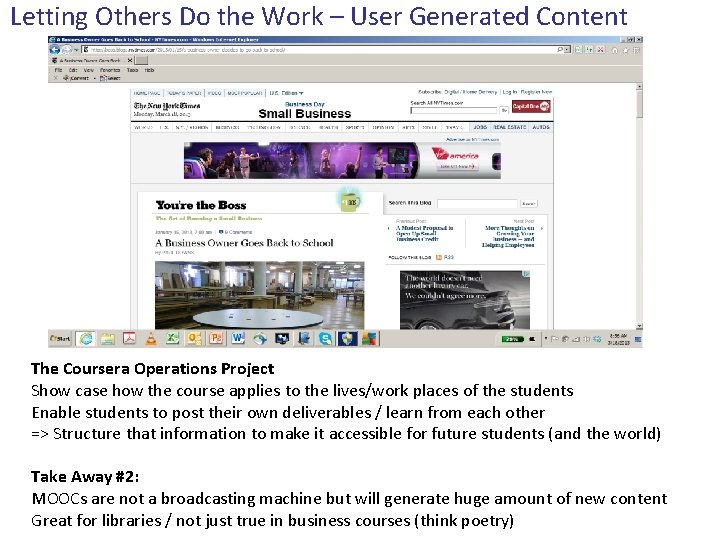The image size is (720, 540).
Task: Open the File menu
Action: pyautogui.click(x=58, y=70)
